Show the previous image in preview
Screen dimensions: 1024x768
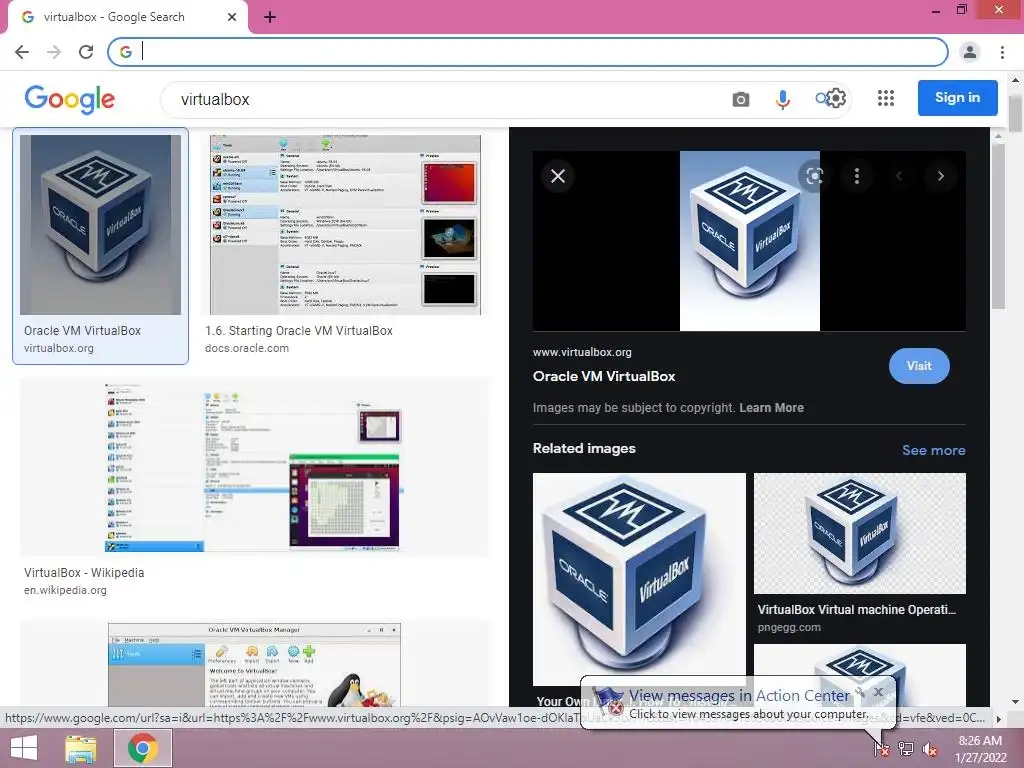click(899, 176)
